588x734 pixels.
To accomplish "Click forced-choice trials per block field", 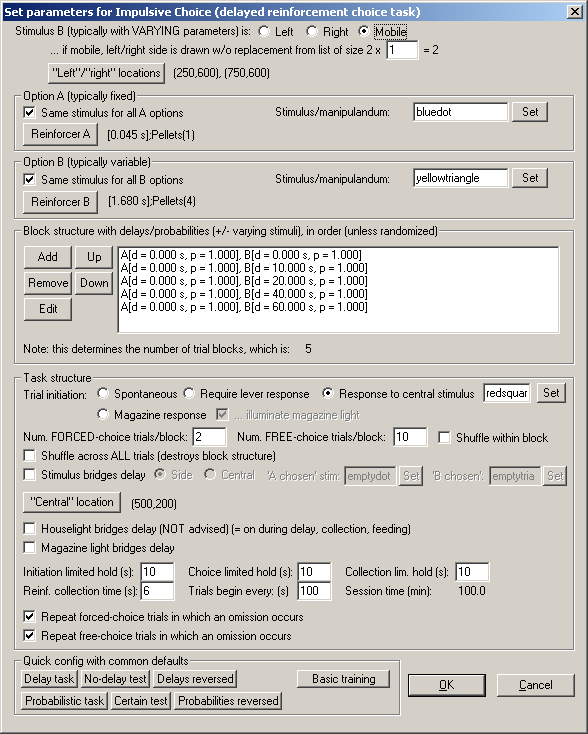I will pos(209,437).
